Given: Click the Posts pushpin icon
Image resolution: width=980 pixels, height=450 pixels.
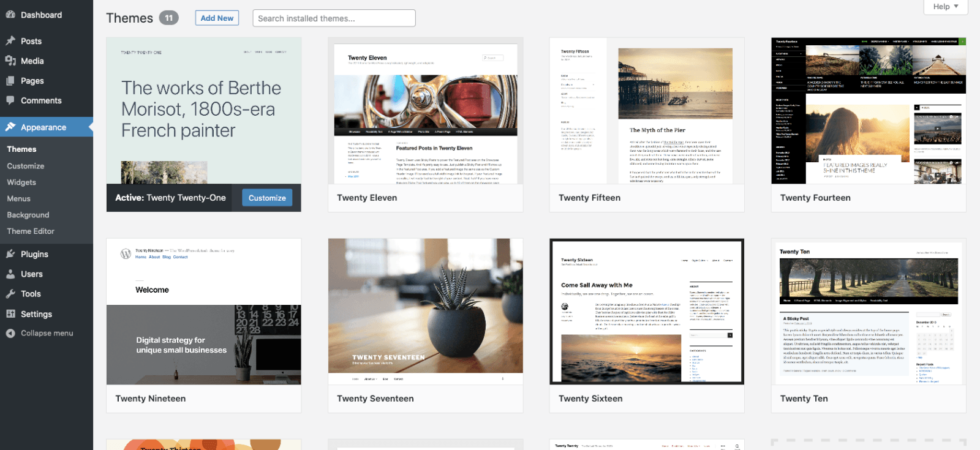Looking at the screenshot, I should pos(10,41).
